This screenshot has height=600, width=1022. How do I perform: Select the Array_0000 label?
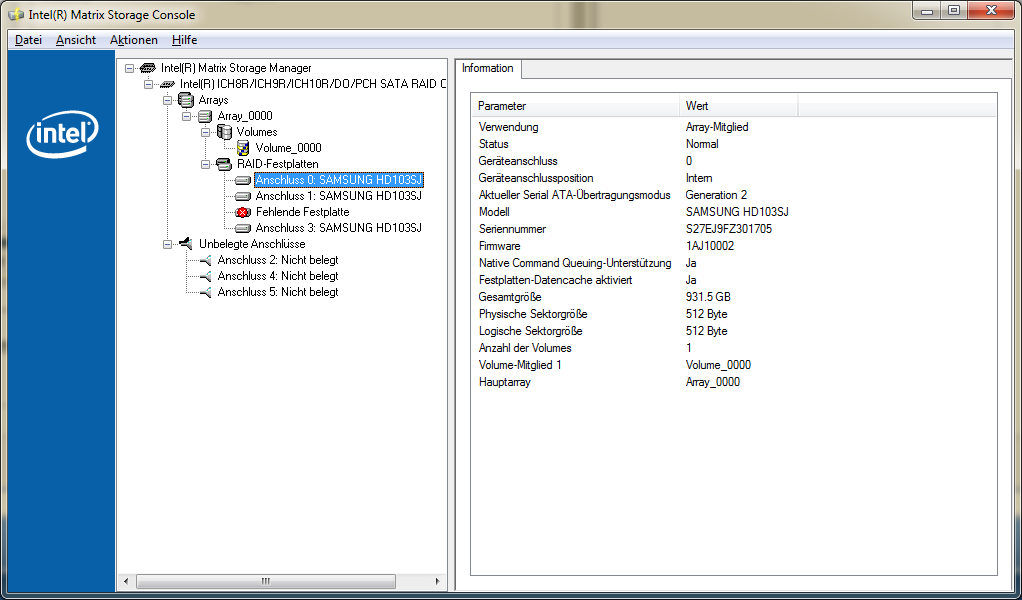[245, 116]
